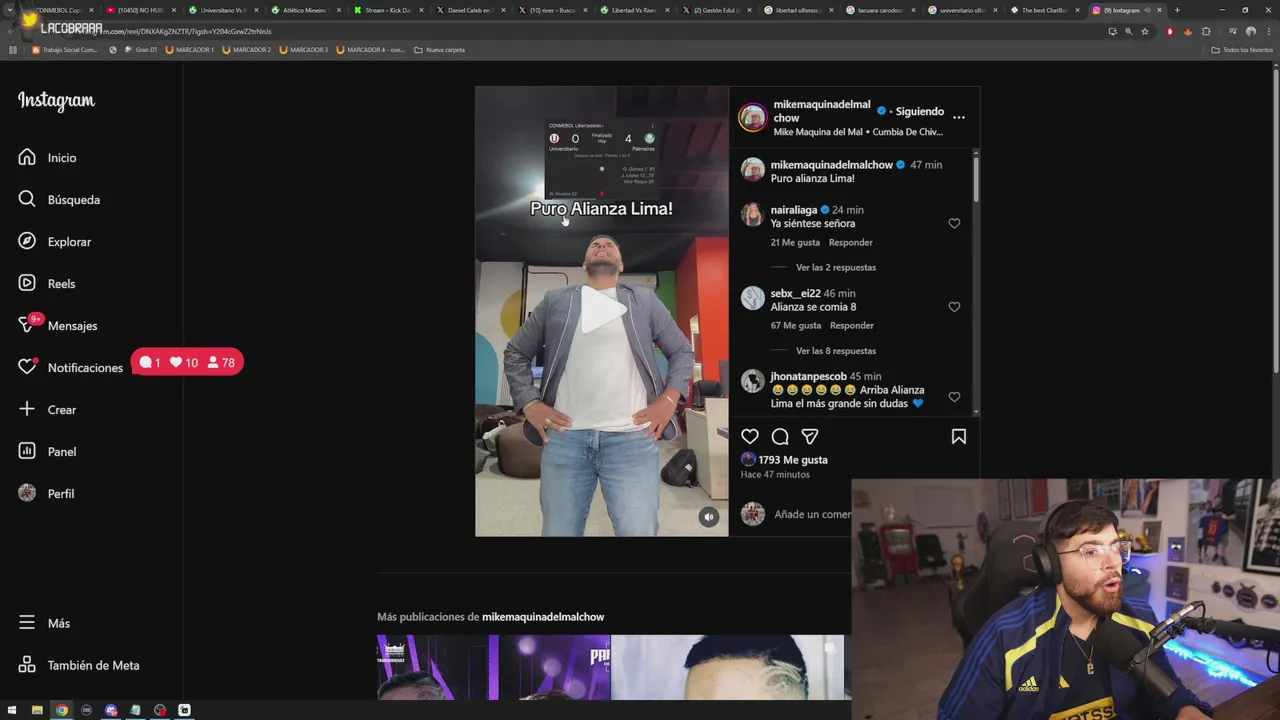Open mikemaquinadelmalchow profile picture in header

[x=753, y=118]
